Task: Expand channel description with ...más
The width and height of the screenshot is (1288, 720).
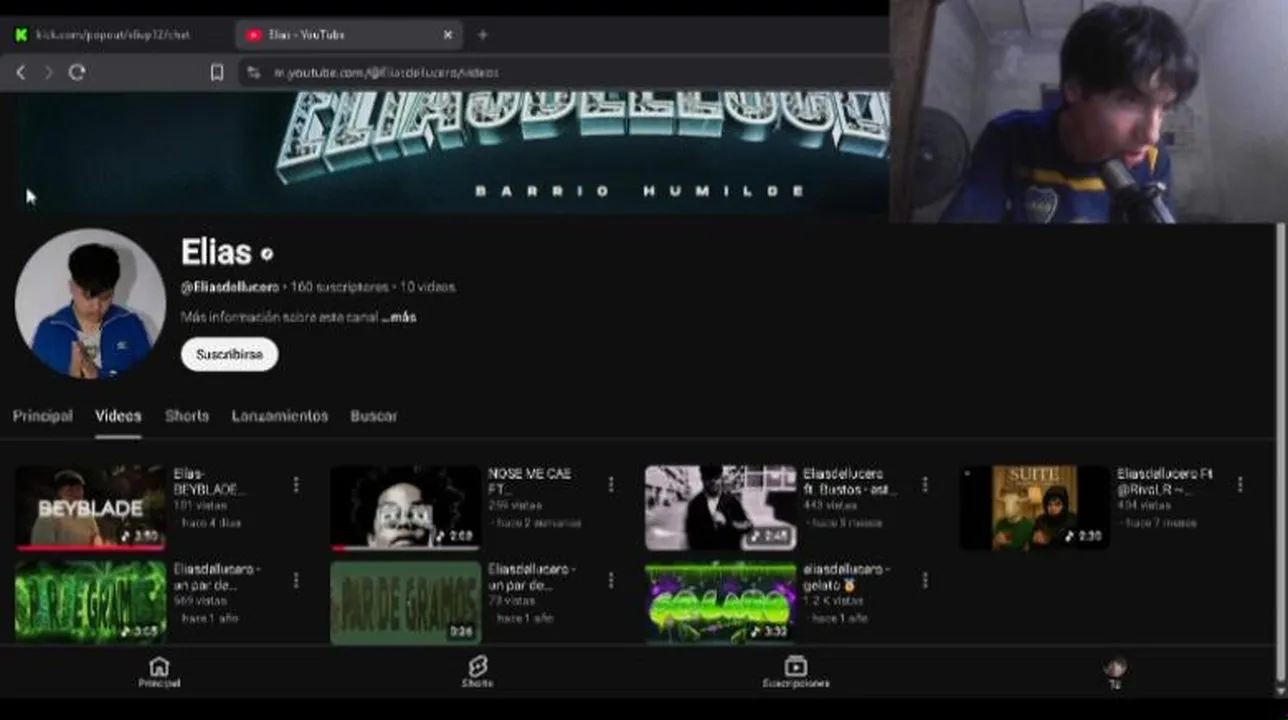Action: [x=399, y=317]
